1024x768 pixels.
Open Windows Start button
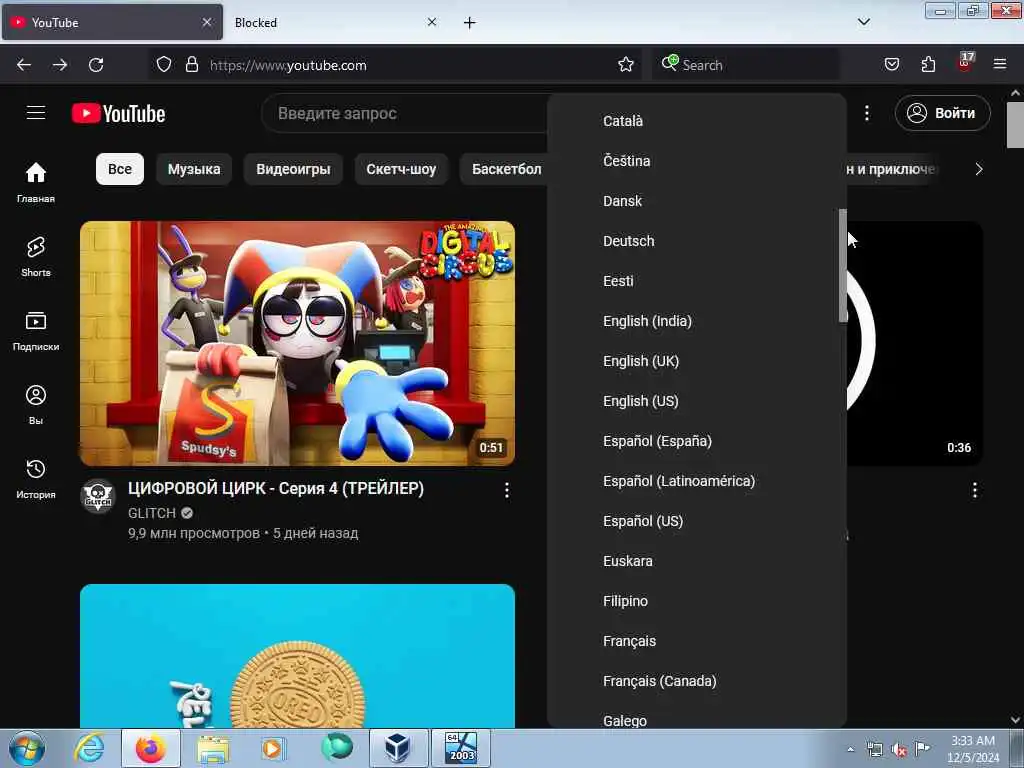click(27, 748)
